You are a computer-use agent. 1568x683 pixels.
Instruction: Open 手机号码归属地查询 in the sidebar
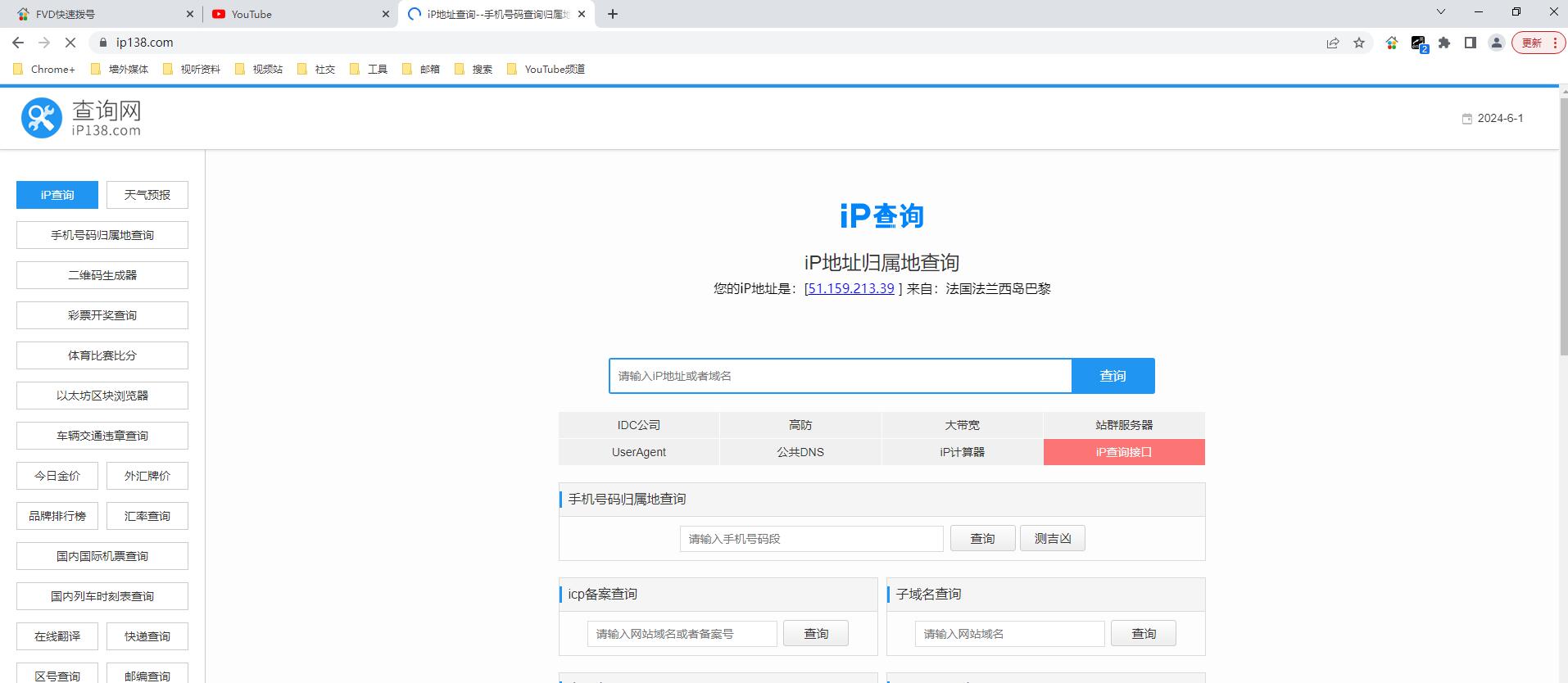pos(102,235)
